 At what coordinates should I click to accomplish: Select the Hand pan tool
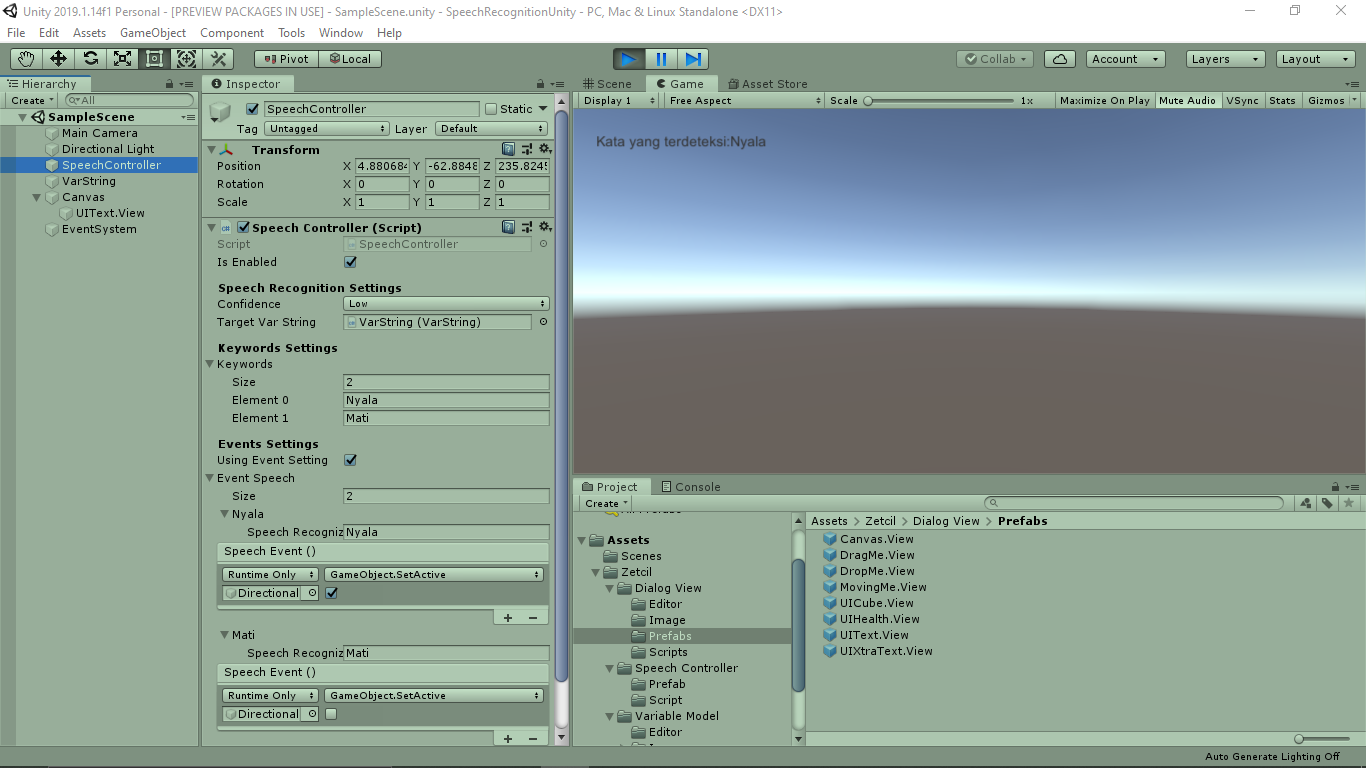pyautogui.click(x=25, y=58)
